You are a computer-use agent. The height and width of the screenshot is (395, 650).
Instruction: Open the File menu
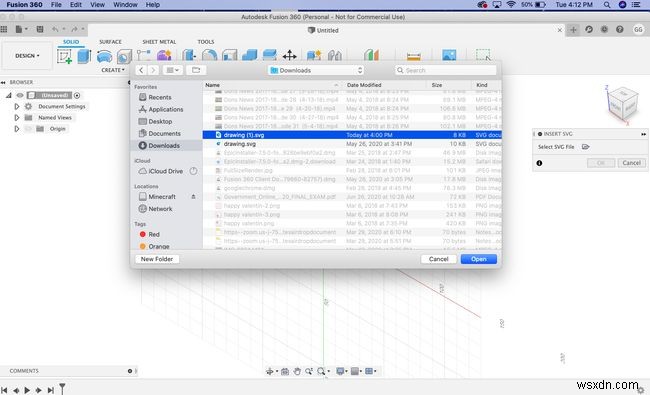coord(56,5)
